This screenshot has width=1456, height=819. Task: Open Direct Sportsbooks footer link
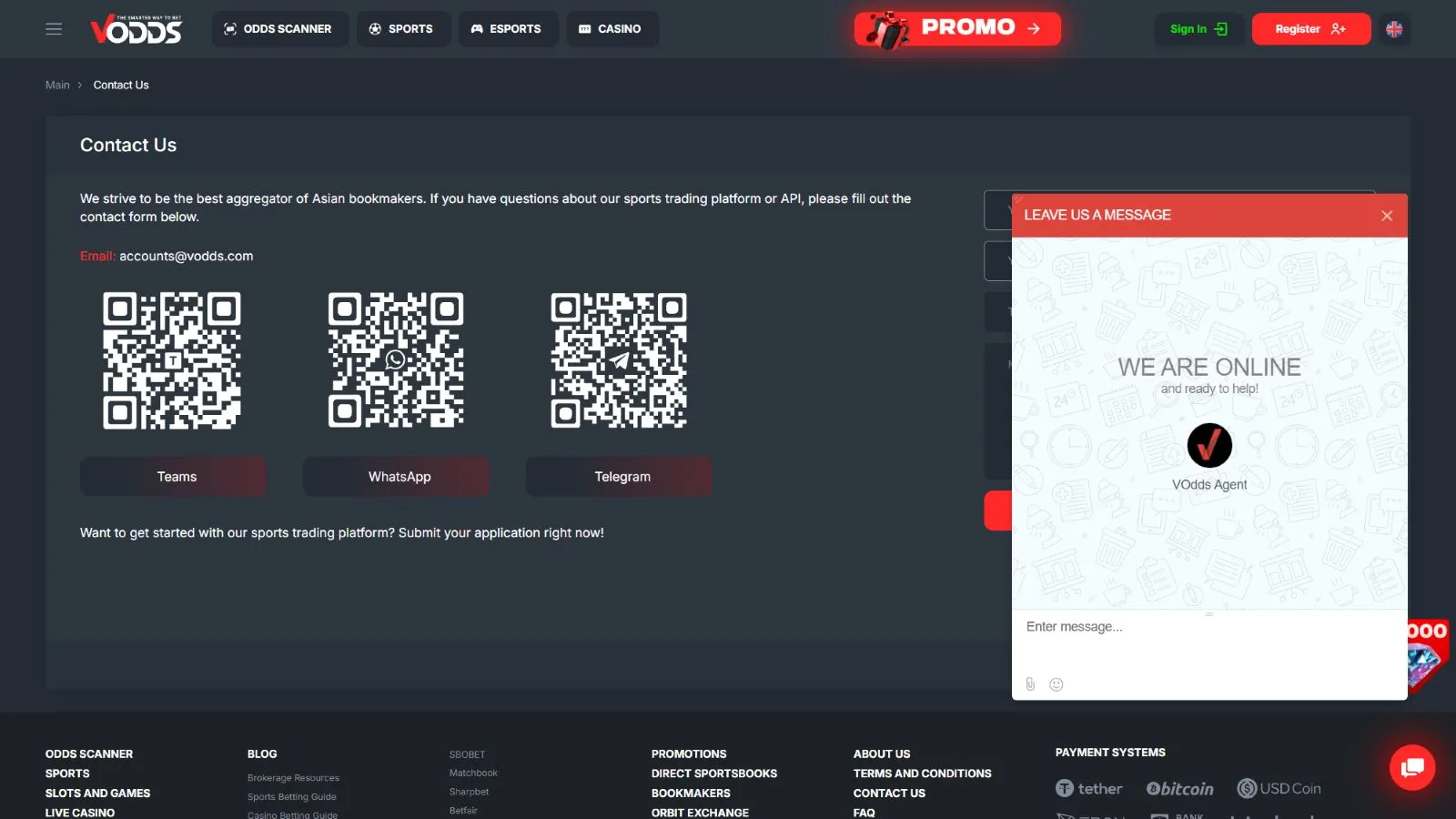coord(714,773)
